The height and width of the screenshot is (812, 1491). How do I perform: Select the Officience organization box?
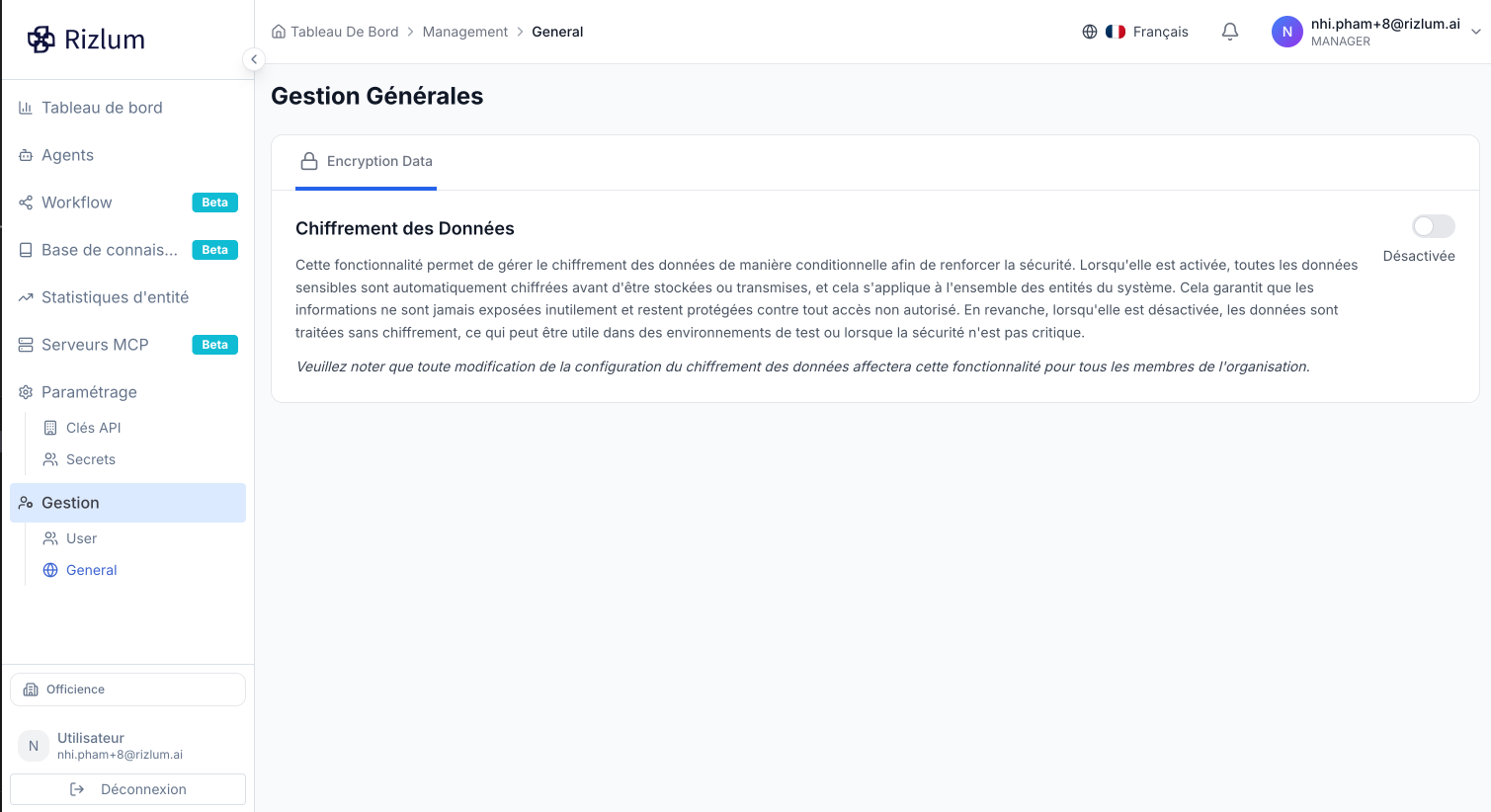[x=127, y=690]
